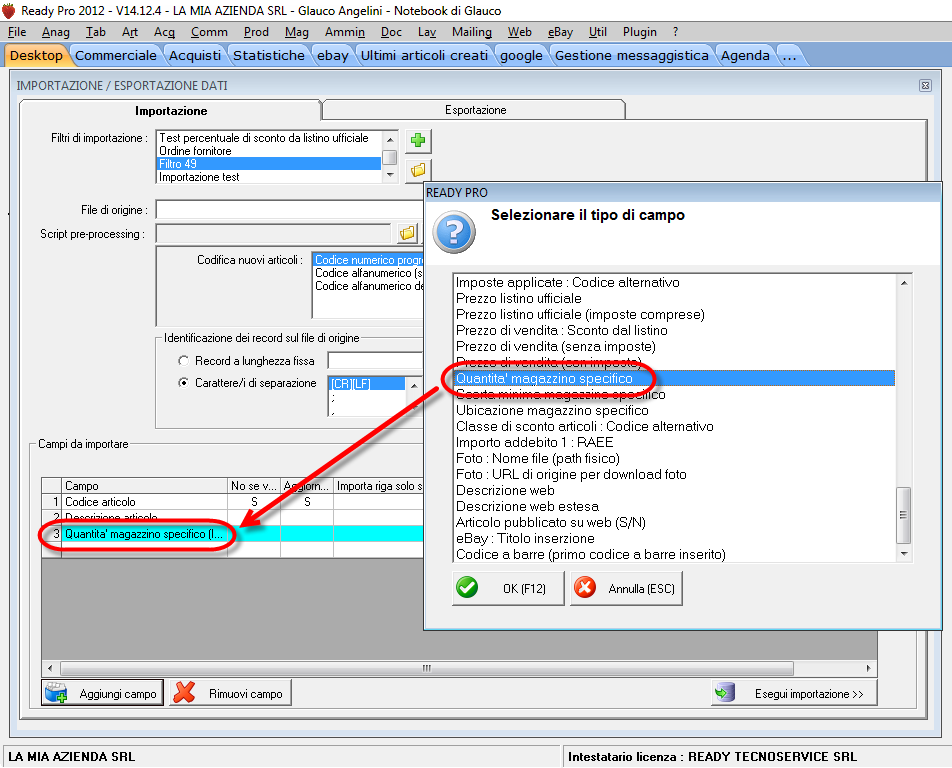Select Articolo pubblicato su web (S/N)
Image resolution: width=952 pixels, height=768 pixels.
point(674,522)
